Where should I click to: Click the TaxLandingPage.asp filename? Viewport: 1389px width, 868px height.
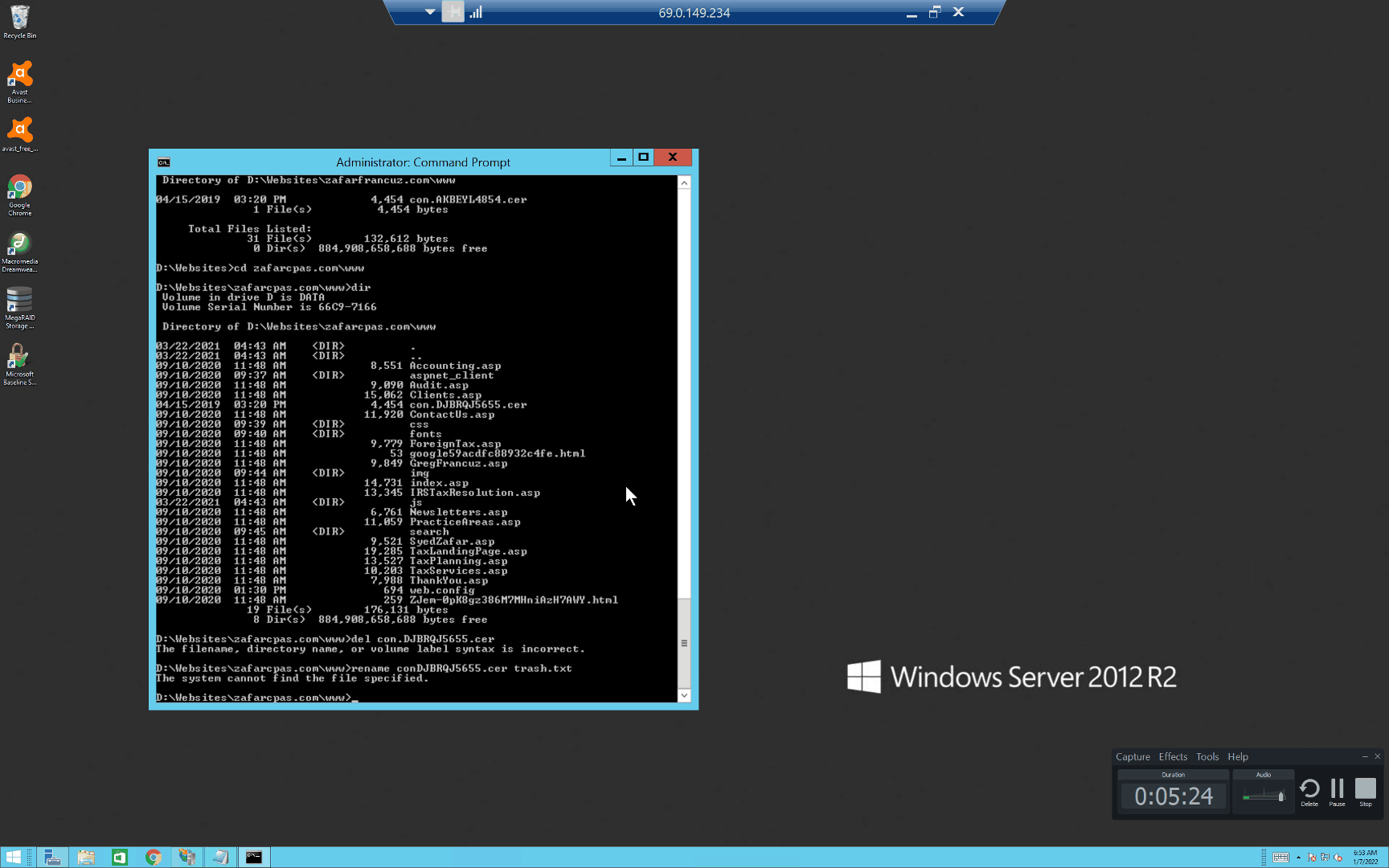click(469, 551)
